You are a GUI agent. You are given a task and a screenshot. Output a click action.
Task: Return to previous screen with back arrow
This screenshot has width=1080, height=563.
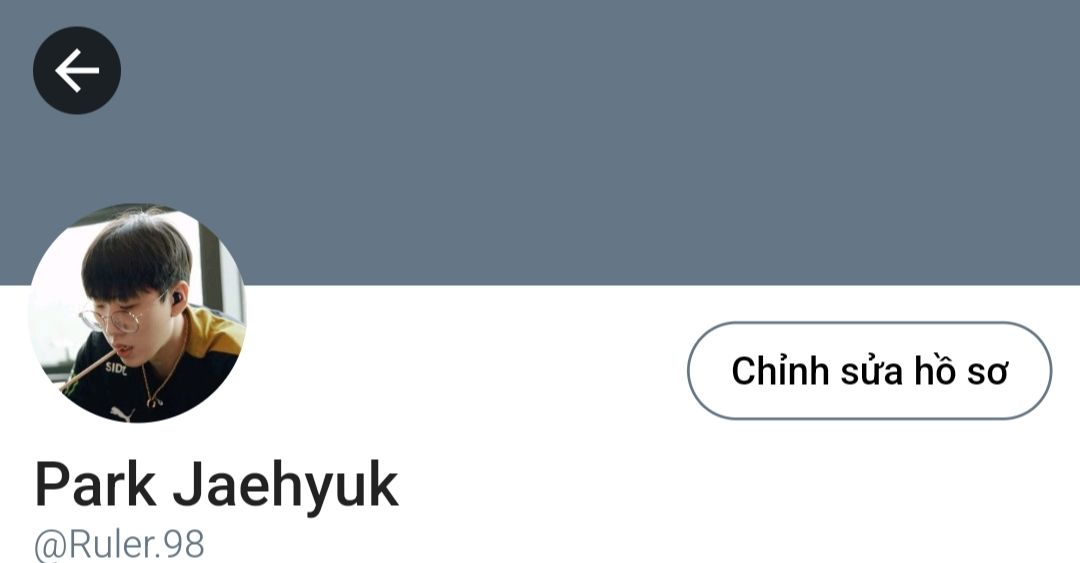[76, 70]
